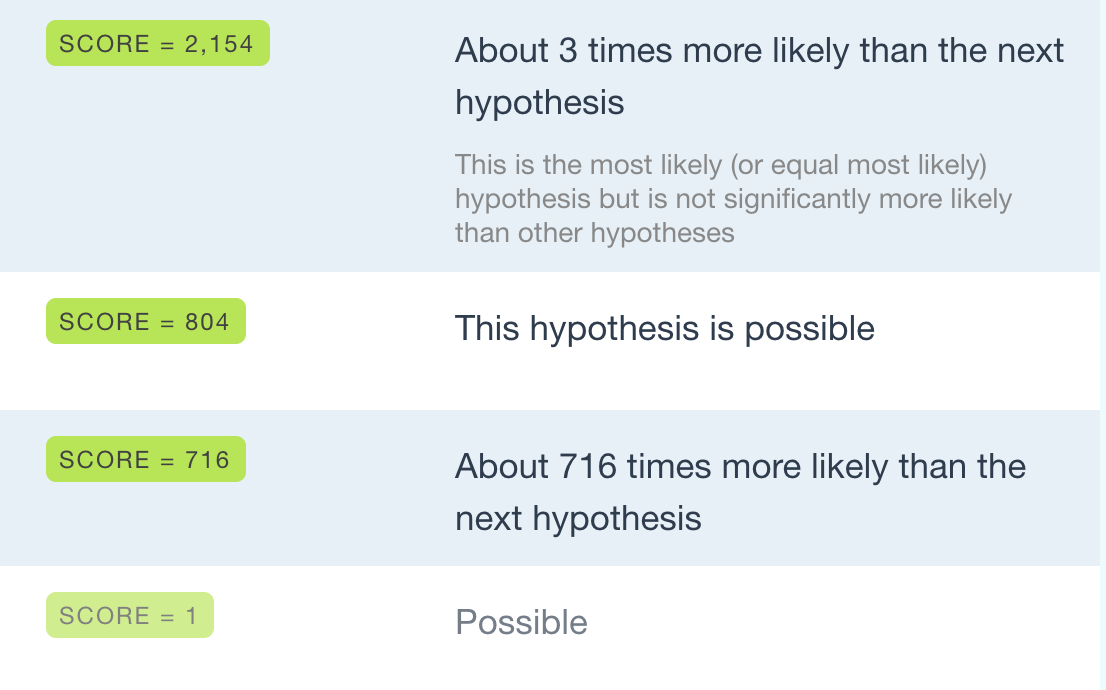Screen dimensions: 1106x690
Task: Click the number 804 within its badge
Action: pos(207,322)
